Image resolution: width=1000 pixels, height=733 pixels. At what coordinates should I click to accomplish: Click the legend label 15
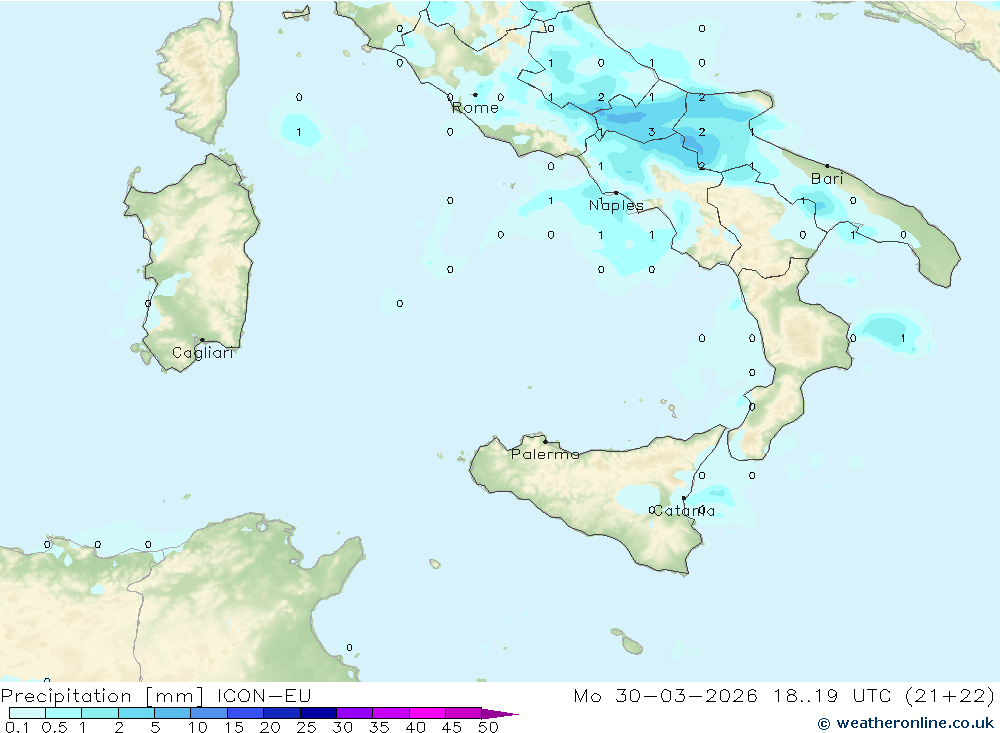pyautogui.click(x=234, y=727)
